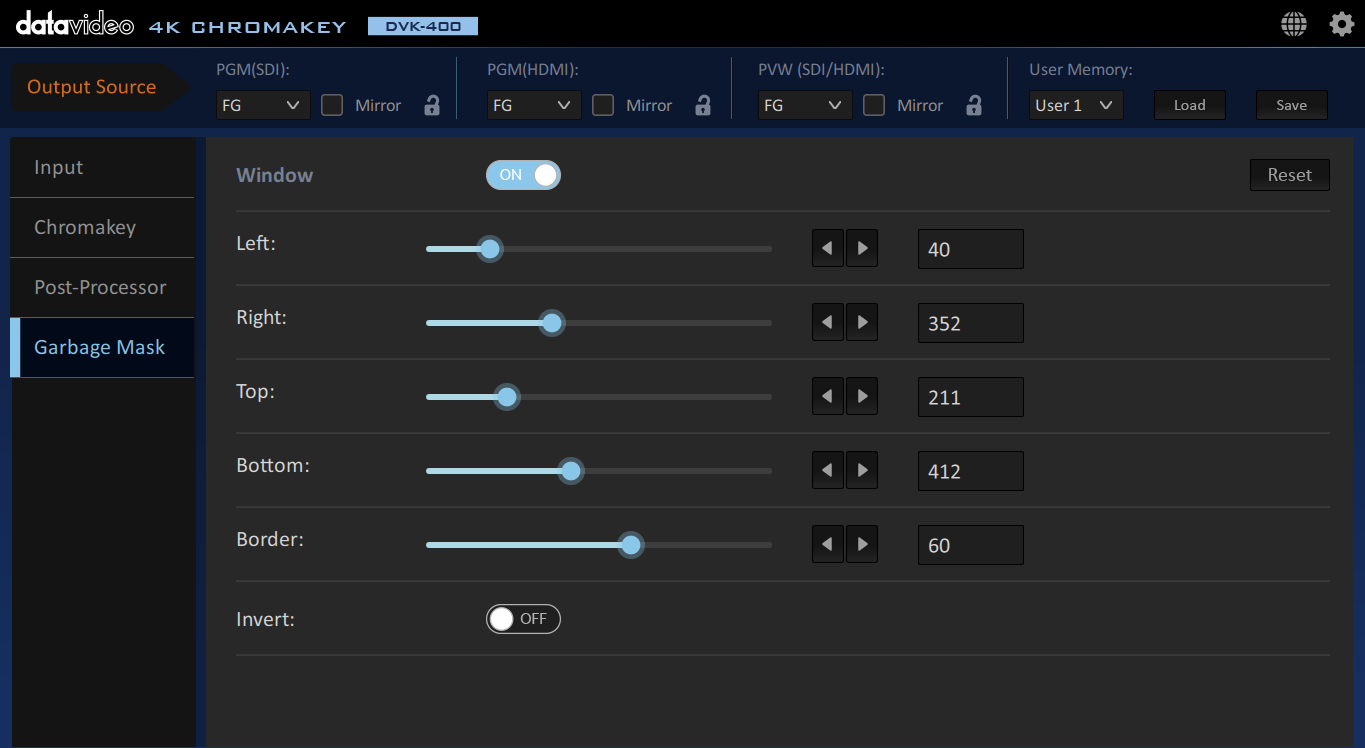Open the settings gear icon
Viewport: 1365px width, 748px height.
1341,25
